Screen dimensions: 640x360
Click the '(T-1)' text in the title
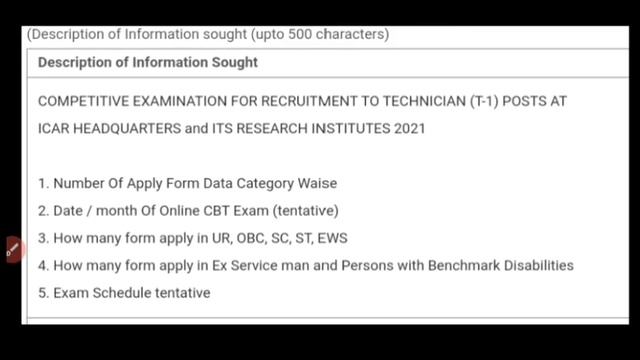(x=484, y=101)
